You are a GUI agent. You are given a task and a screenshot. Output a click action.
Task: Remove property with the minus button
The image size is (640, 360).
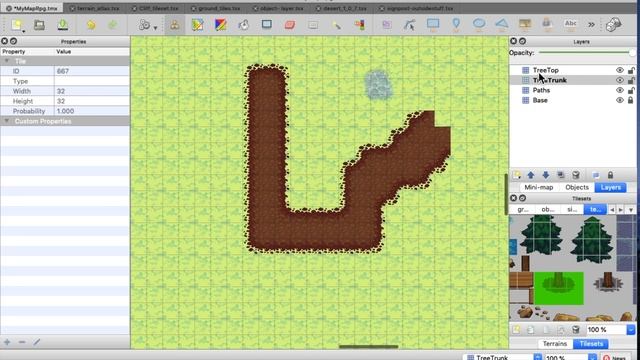(x=22, y=342)
